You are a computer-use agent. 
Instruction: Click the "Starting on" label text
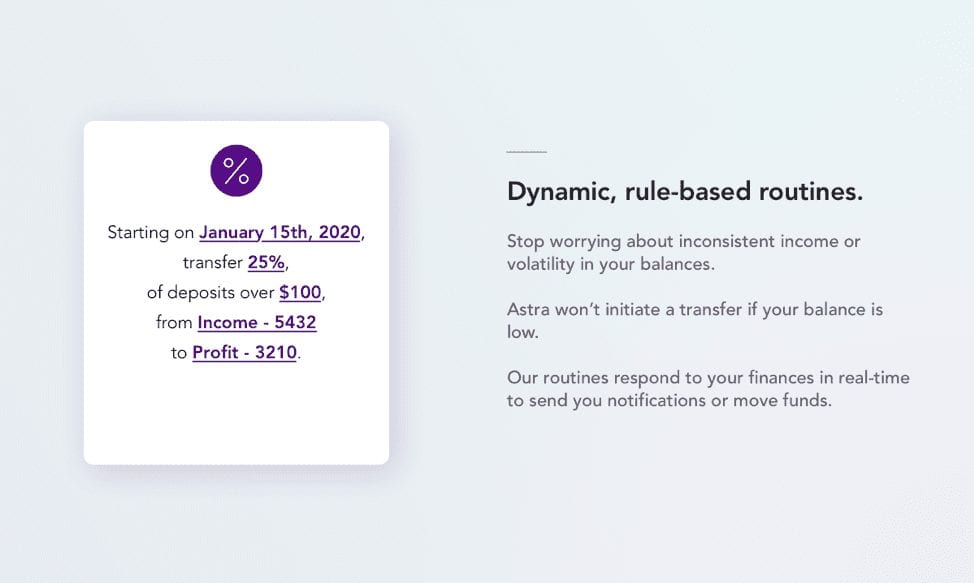[x=149, y=232]
